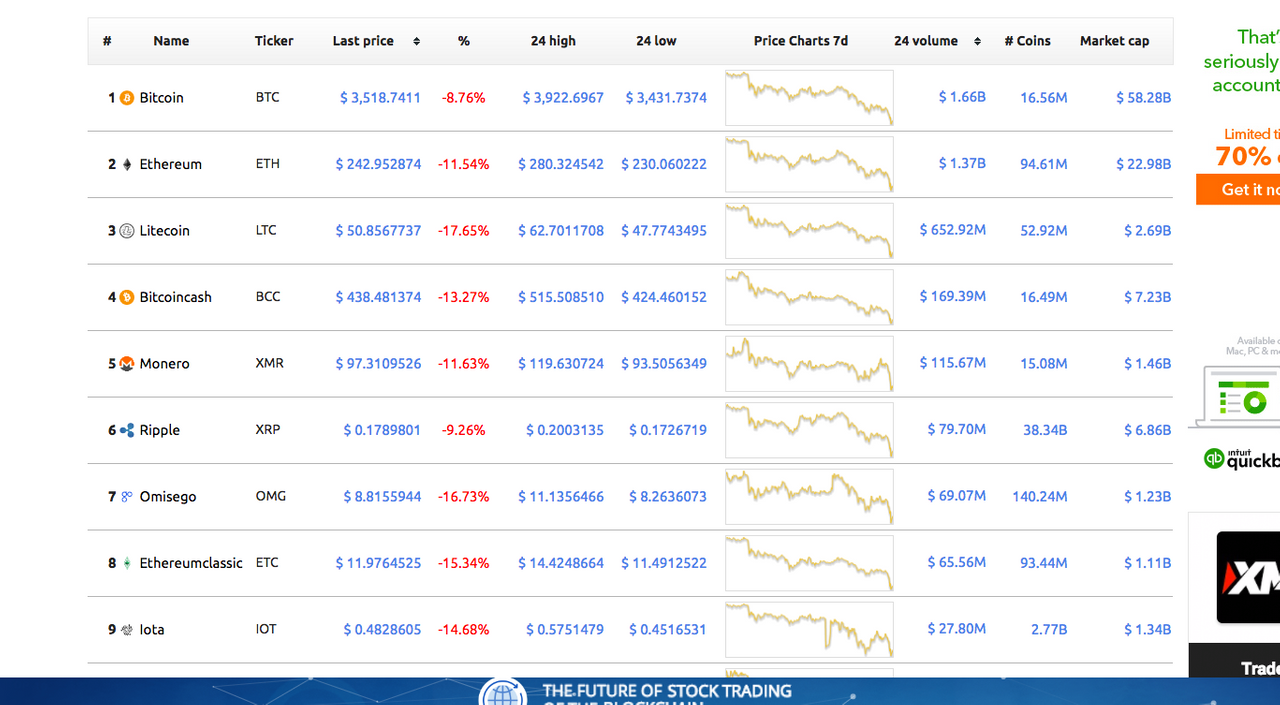Click the BTC ticker text
Image resolution: width=1280 pixels, height=705 pixels.
pos(267,98)
